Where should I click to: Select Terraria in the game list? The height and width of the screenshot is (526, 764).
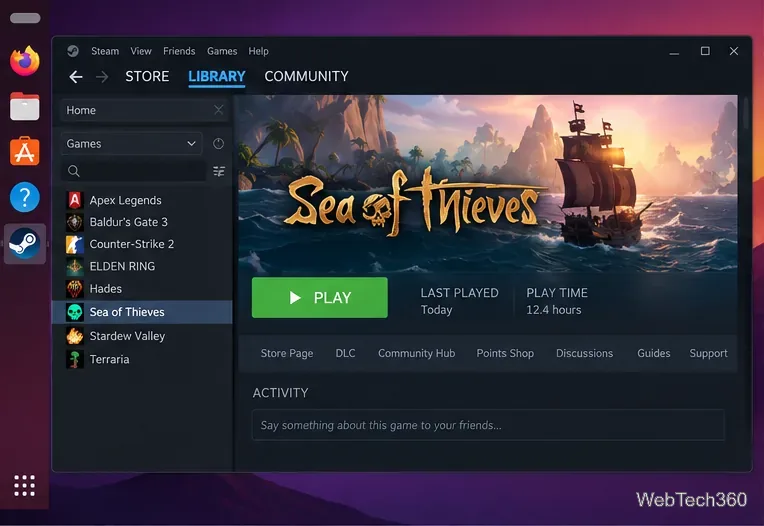(142, 359)
